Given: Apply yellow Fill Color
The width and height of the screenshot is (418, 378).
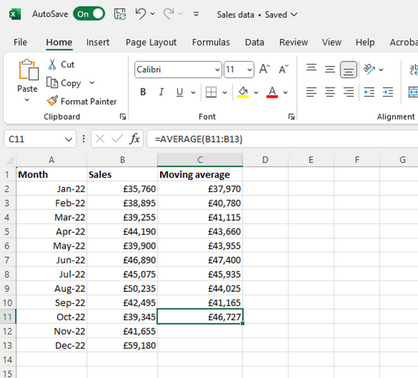Looking at the screenshot, I should click(243, 92).
